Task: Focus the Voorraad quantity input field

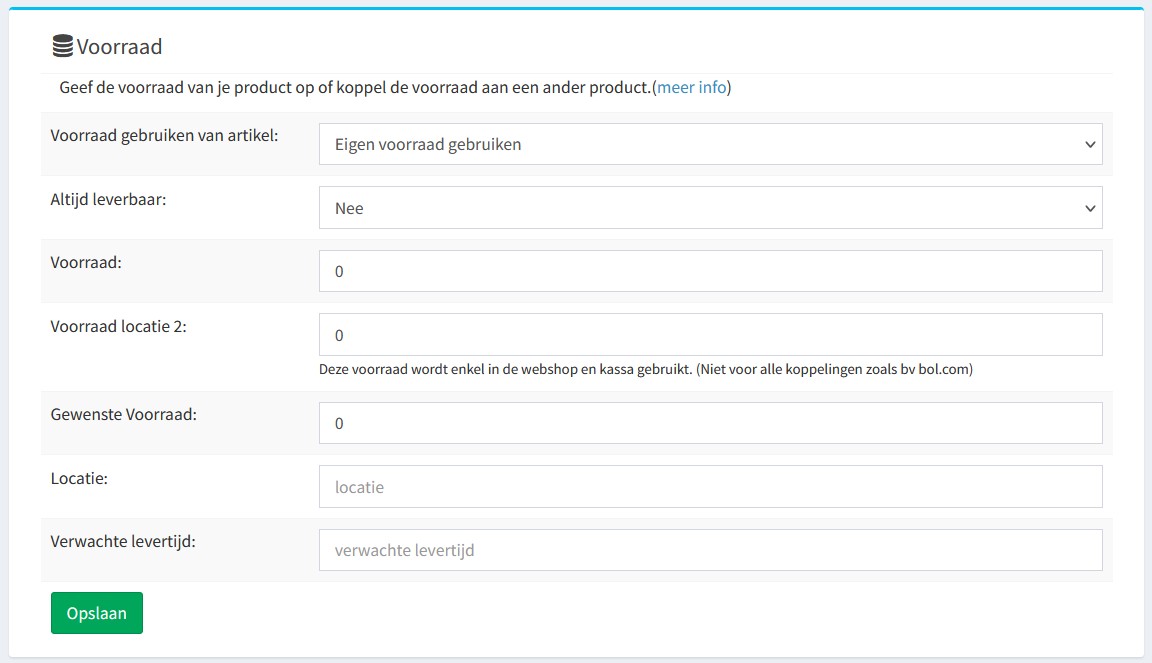Action: click(710, 271)
